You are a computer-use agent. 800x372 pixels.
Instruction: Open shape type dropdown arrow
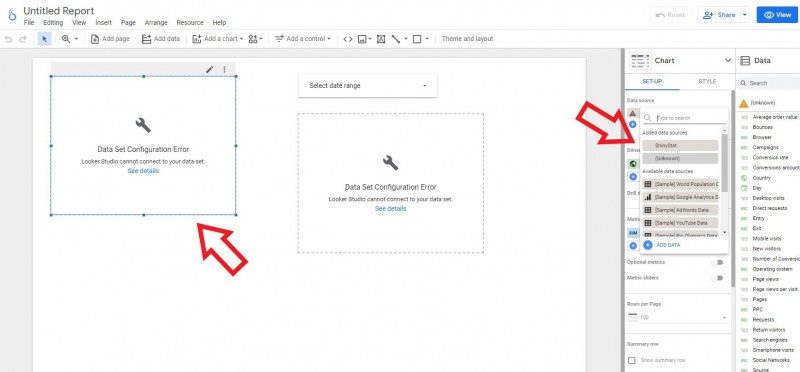(x=427, y=39)
